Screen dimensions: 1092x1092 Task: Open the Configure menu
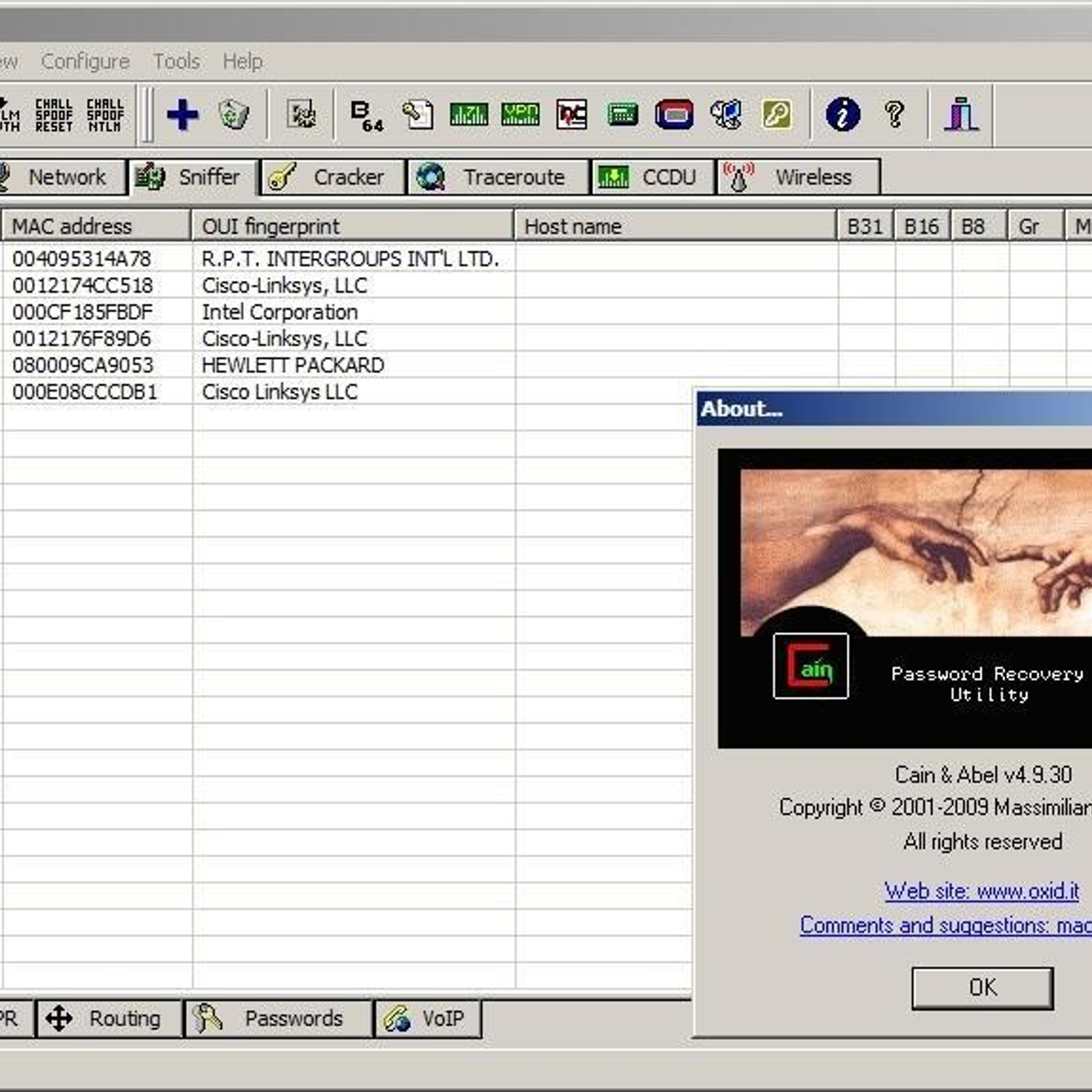pyautogui.click(x=85, y=61)
